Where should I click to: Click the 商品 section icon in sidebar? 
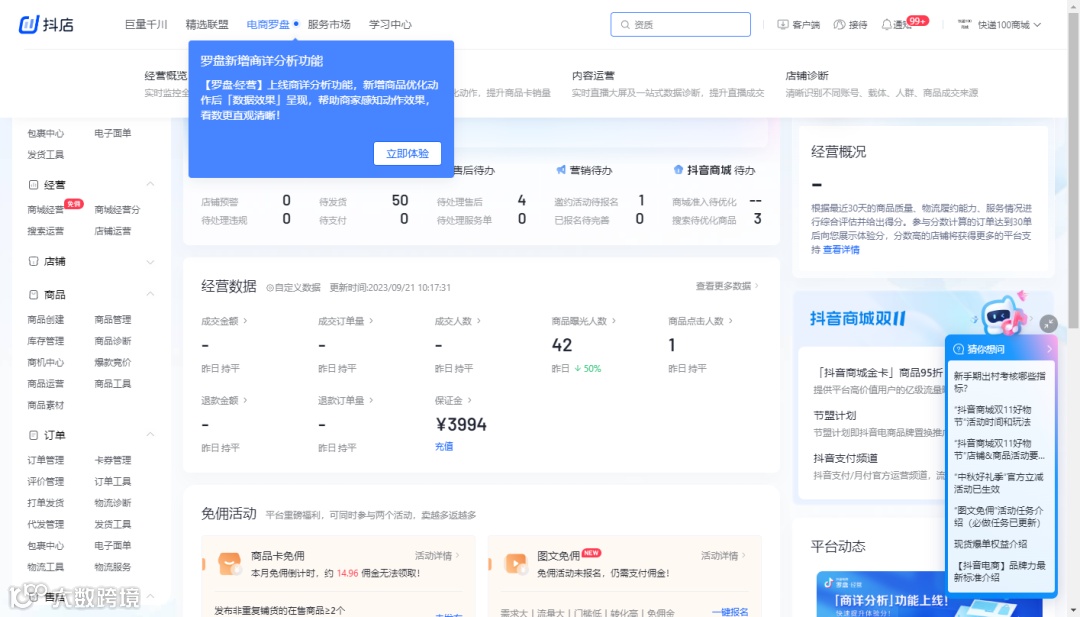(x=33, y=295)
